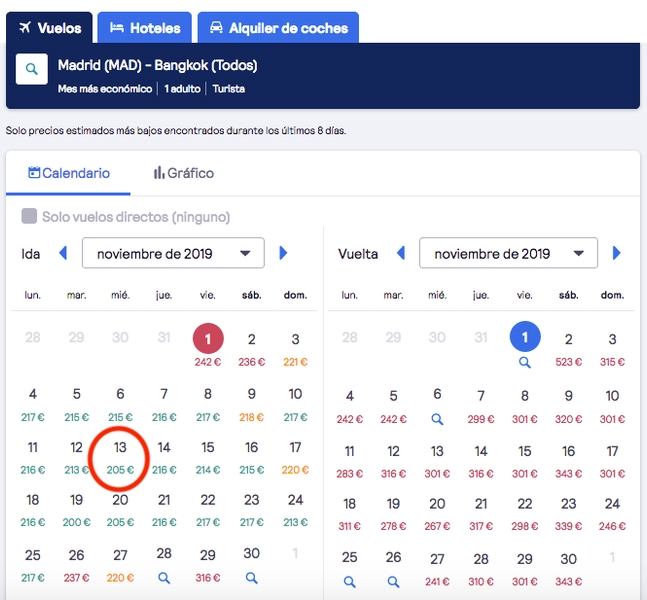The image size is (647, 600).
Task: Select Ida day 12 at 213 €
Action: click(x=76, y=458)
